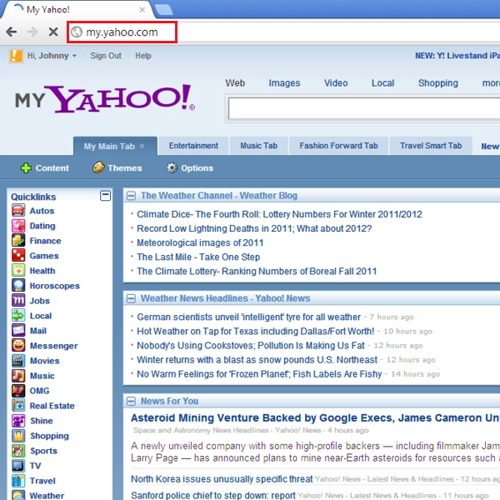Click the browser forward arrow
The height and width of the screenshot is (500, 500).
click(x=32, y=32)
